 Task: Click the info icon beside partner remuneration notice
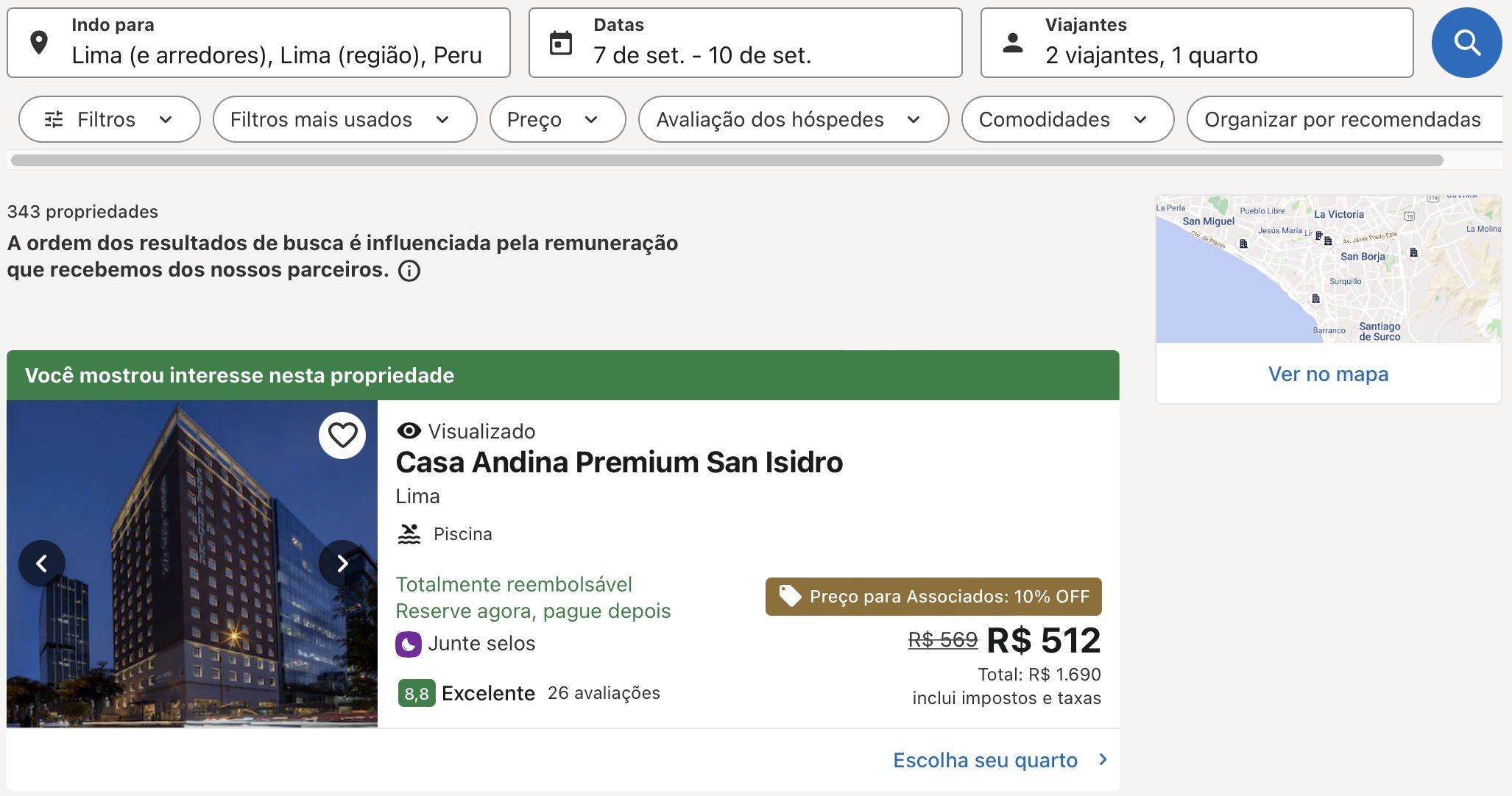pos(409,271)
